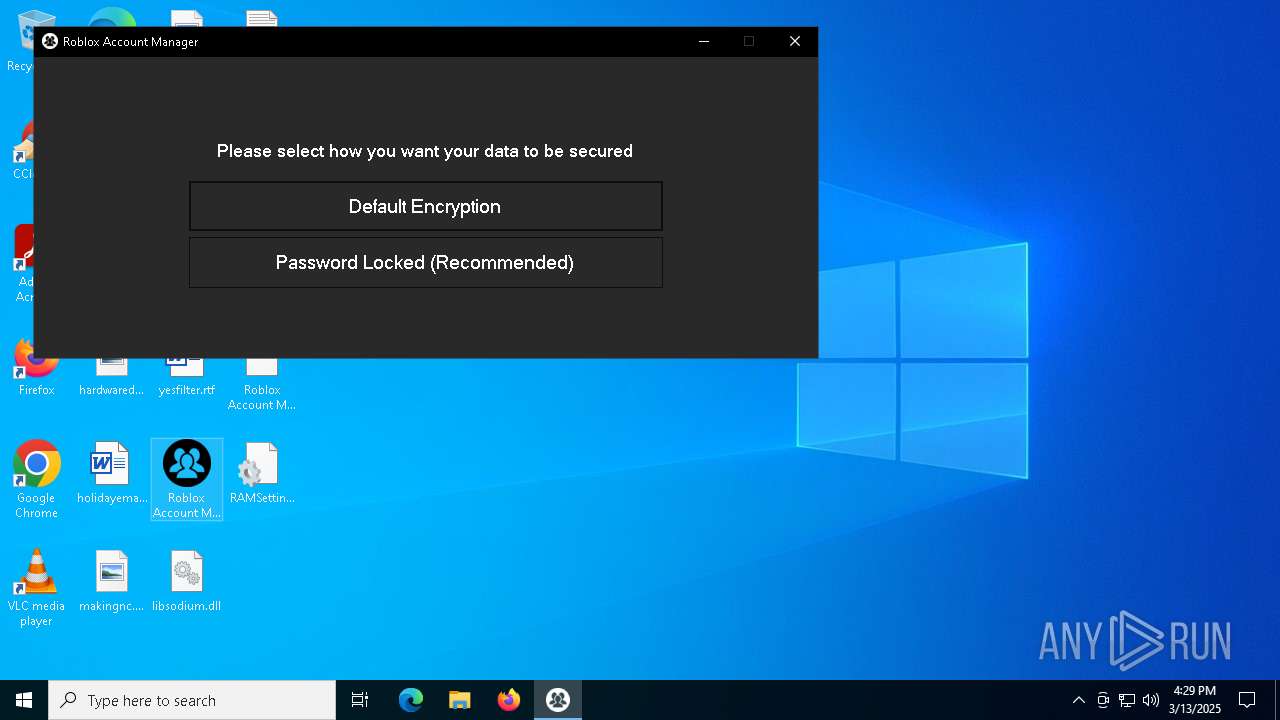This screenshot has height=720, width=1280.
Task: Select the Roblox Account Manager desktop app icon
Action: tap(187, 479)
